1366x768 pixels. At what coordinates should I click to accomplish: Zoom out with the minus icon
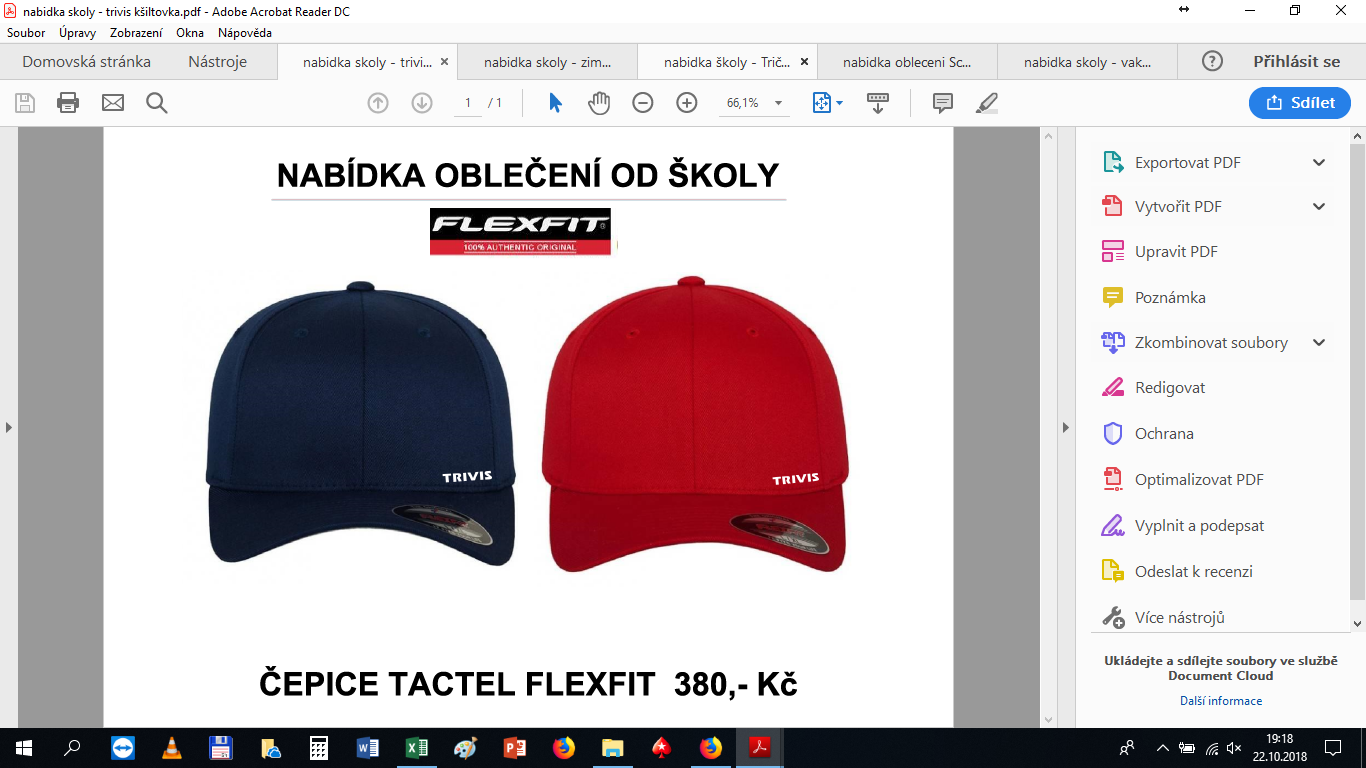[643, 103]
